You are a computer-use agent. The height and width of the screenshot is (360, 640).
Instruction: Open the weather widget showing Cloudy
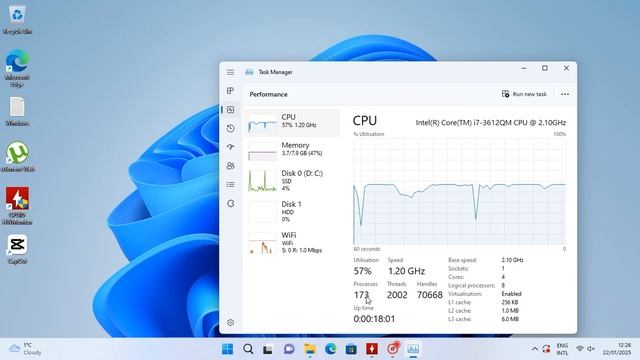click(25, 349)
